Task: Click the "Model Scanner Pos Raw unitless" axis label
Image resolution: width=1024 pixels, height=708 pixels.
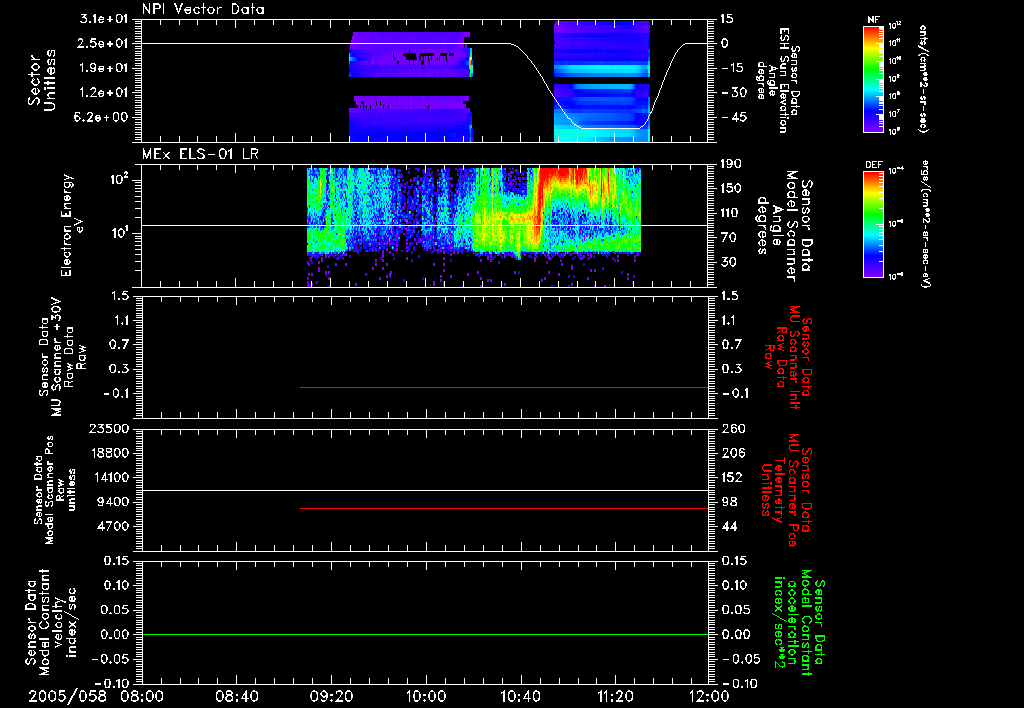Action: click(55, 490)
